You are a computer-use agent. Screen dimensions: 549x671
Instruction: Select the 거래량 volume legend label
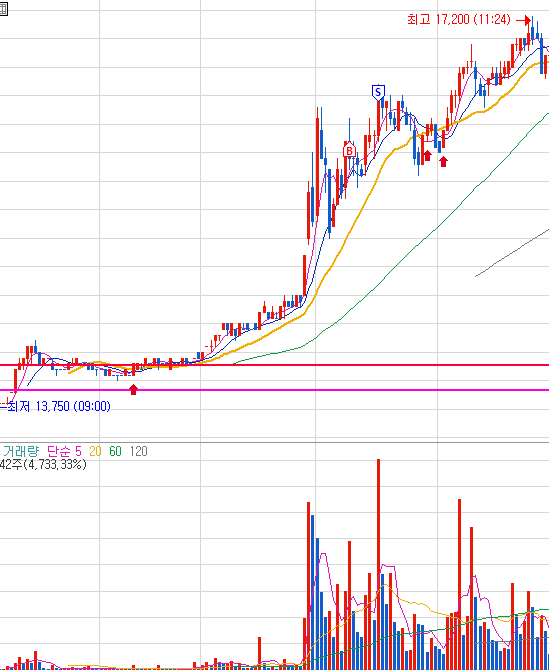click(x=21, y=451)
